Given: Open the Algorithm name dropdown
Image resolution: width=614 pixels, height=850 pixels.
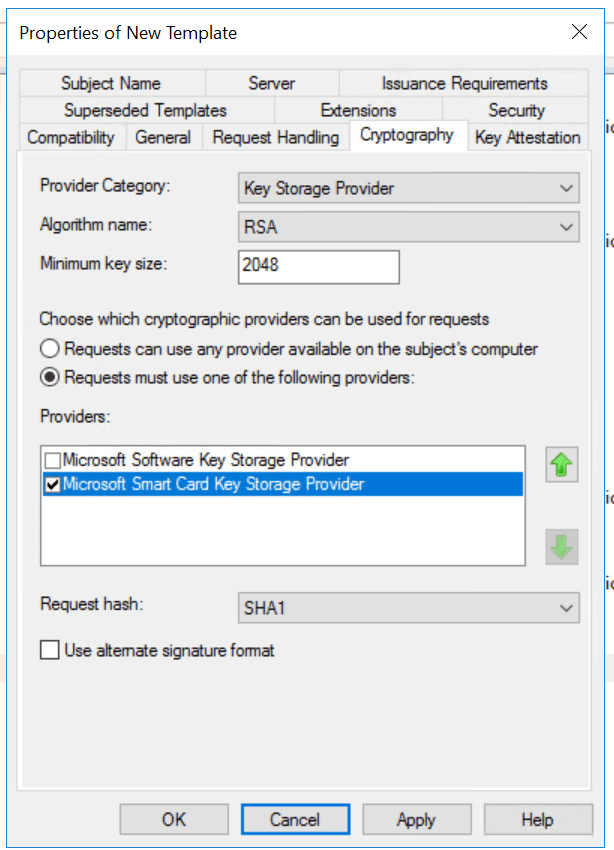Looking at the screenshot, I should [x=565, y=227].
